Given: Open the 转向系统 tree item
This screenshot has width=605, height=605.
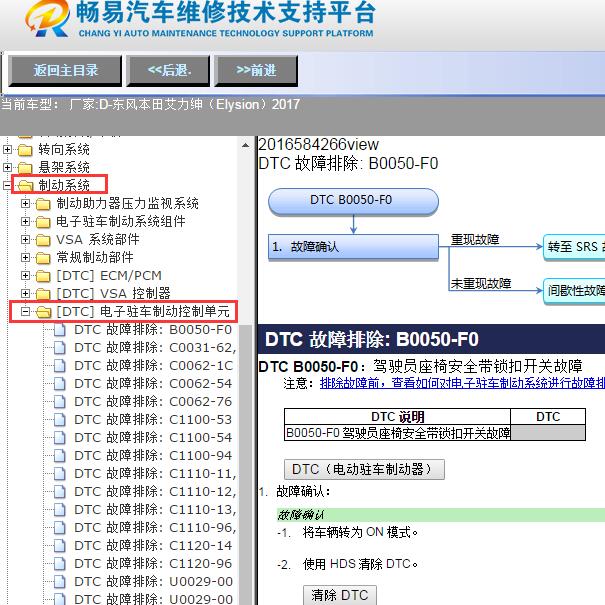Looking at the screenshot, I should [64, 149].
